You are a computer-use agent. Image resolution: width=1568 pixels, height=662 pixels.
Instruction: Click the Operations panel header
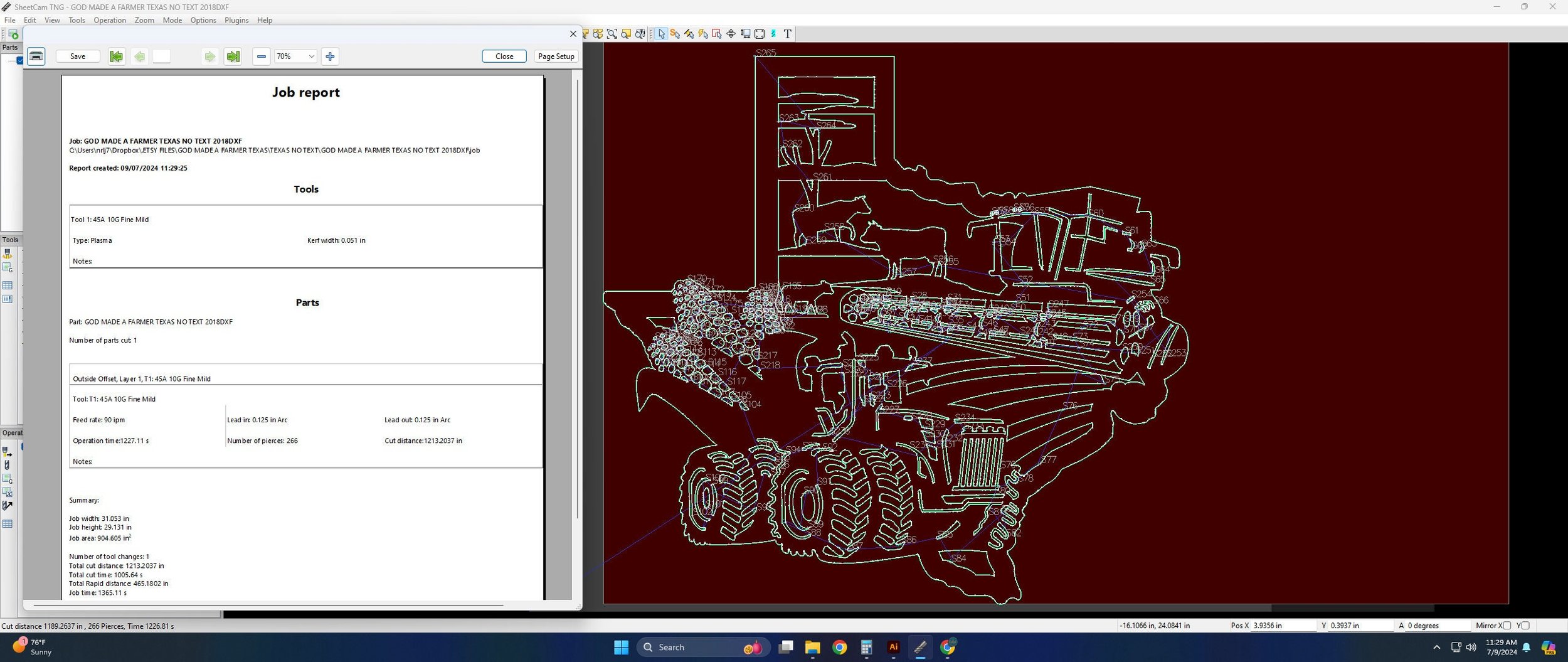pyautogui.click(x=12, y=433)
